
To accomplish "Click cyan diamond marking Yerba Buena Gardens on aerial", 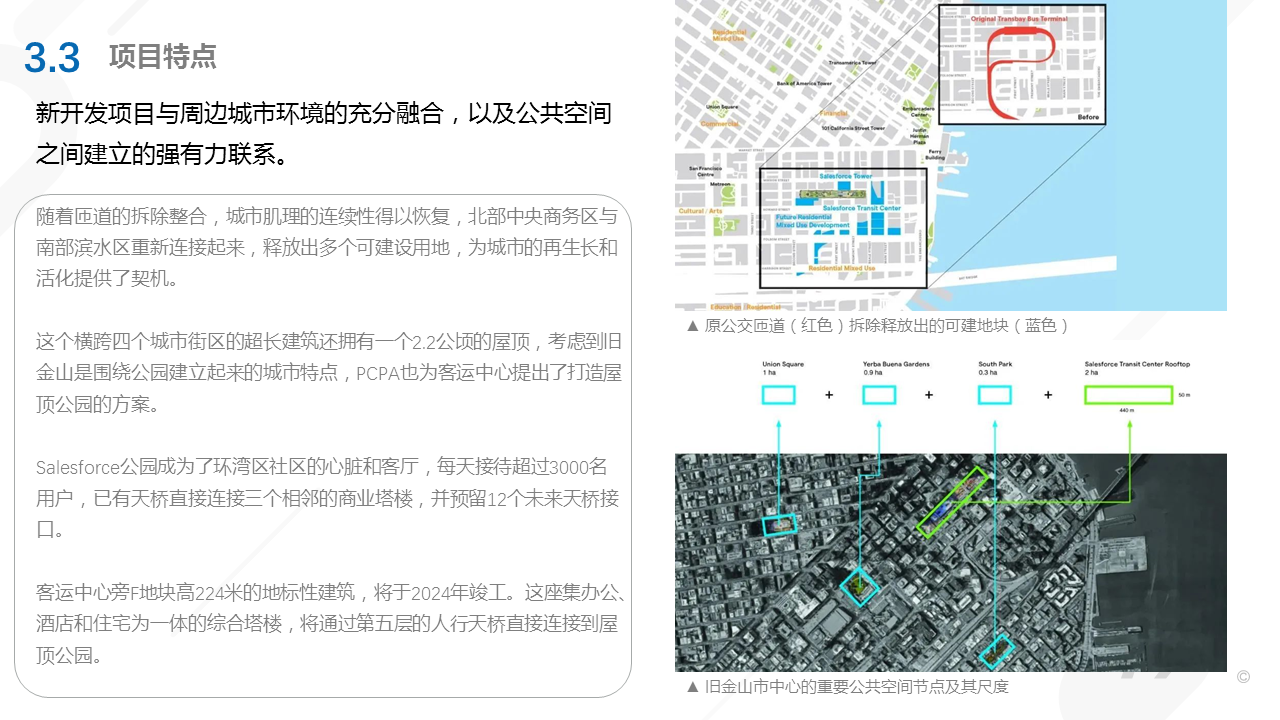I will click(858, 587).
